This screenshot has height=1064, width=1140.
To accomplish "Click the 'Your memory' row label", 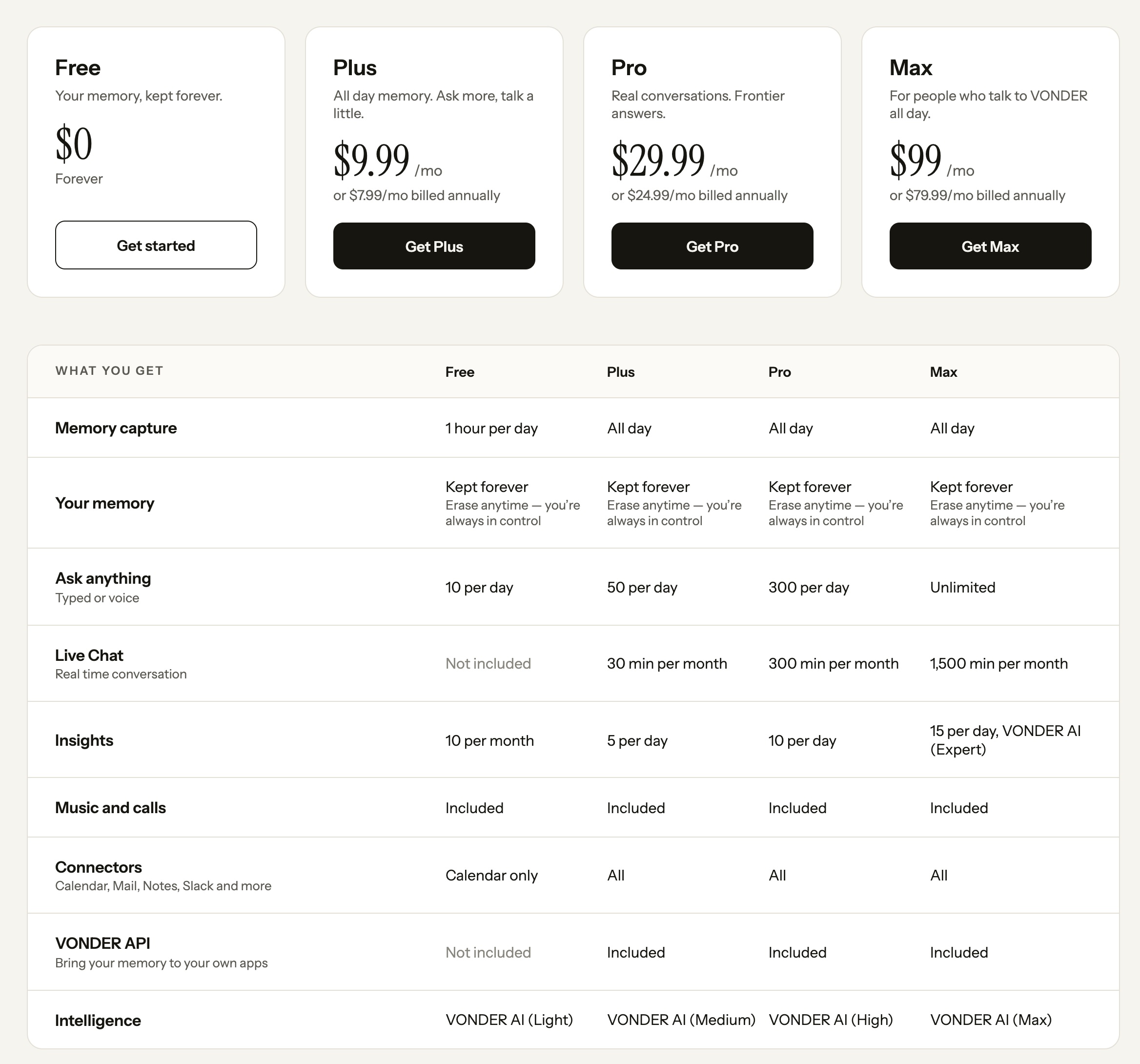I will tap(105, 503).
